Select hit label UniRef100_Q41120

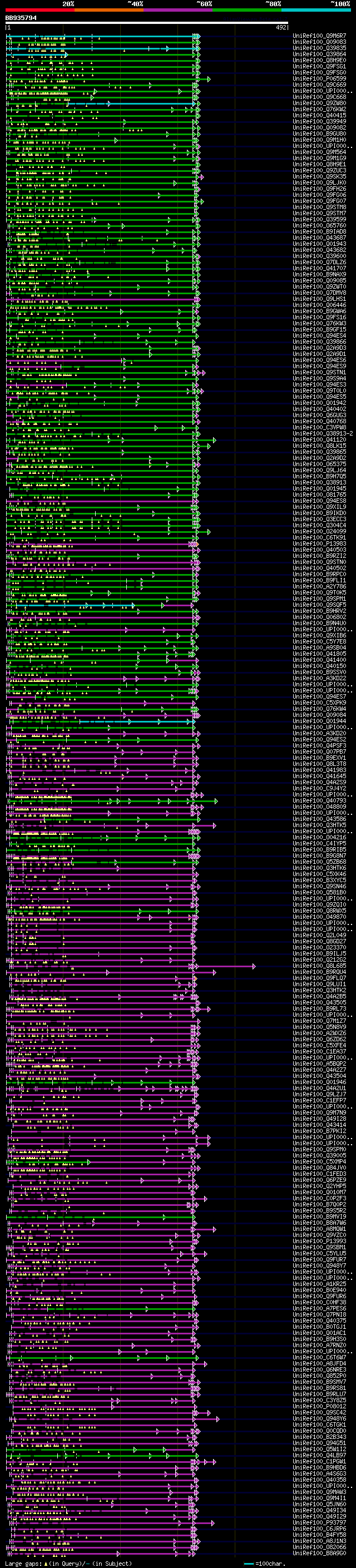319,439
